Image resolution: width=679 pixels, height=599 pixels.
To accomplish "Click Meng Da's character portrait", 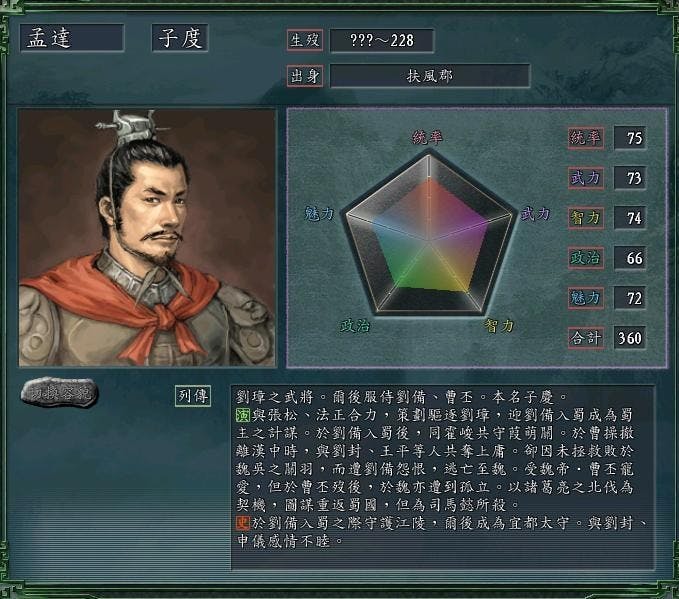I will tap(147, 238).
